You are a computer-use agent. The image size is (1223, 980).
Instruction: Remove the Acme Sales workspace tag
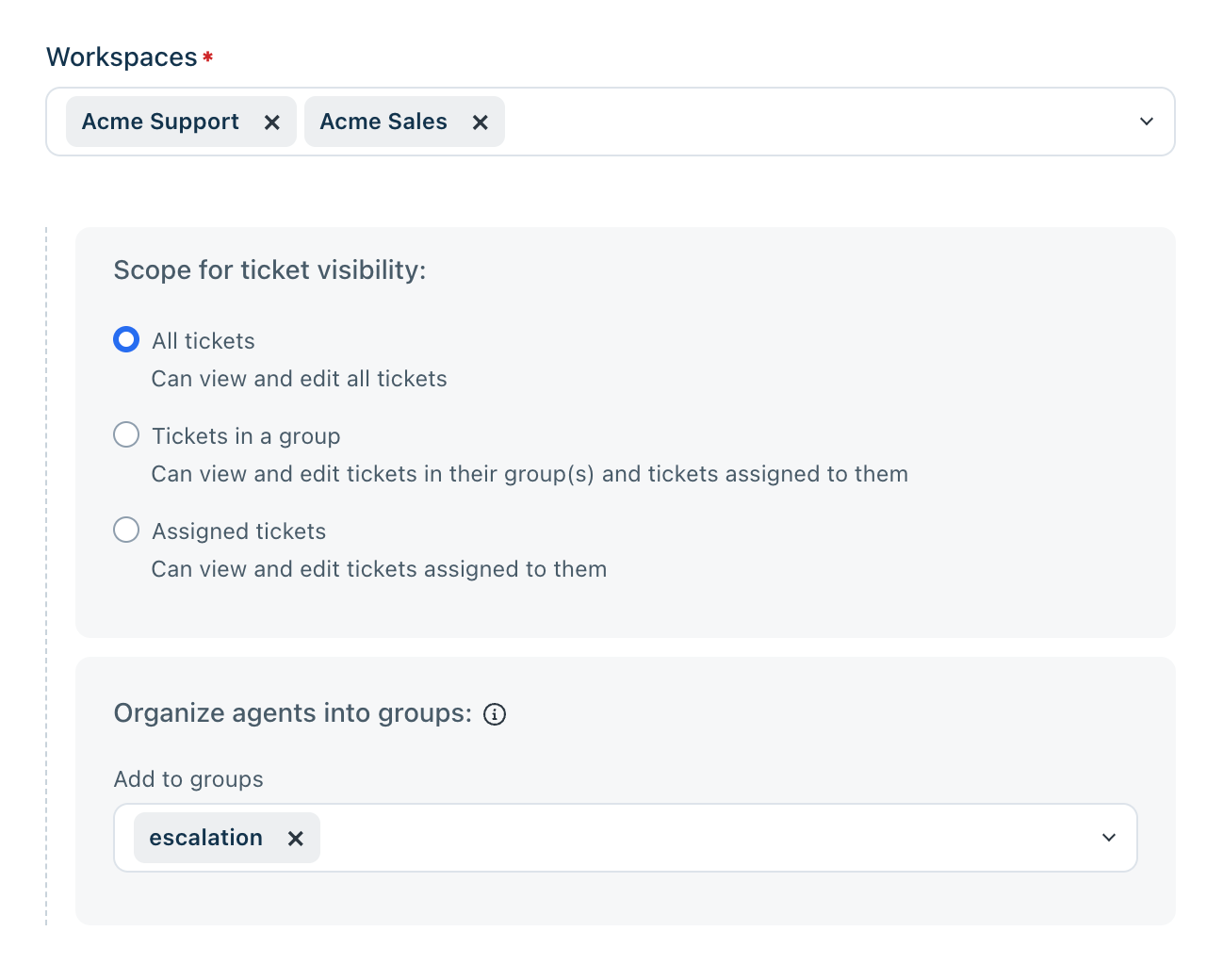coord(481,122)
